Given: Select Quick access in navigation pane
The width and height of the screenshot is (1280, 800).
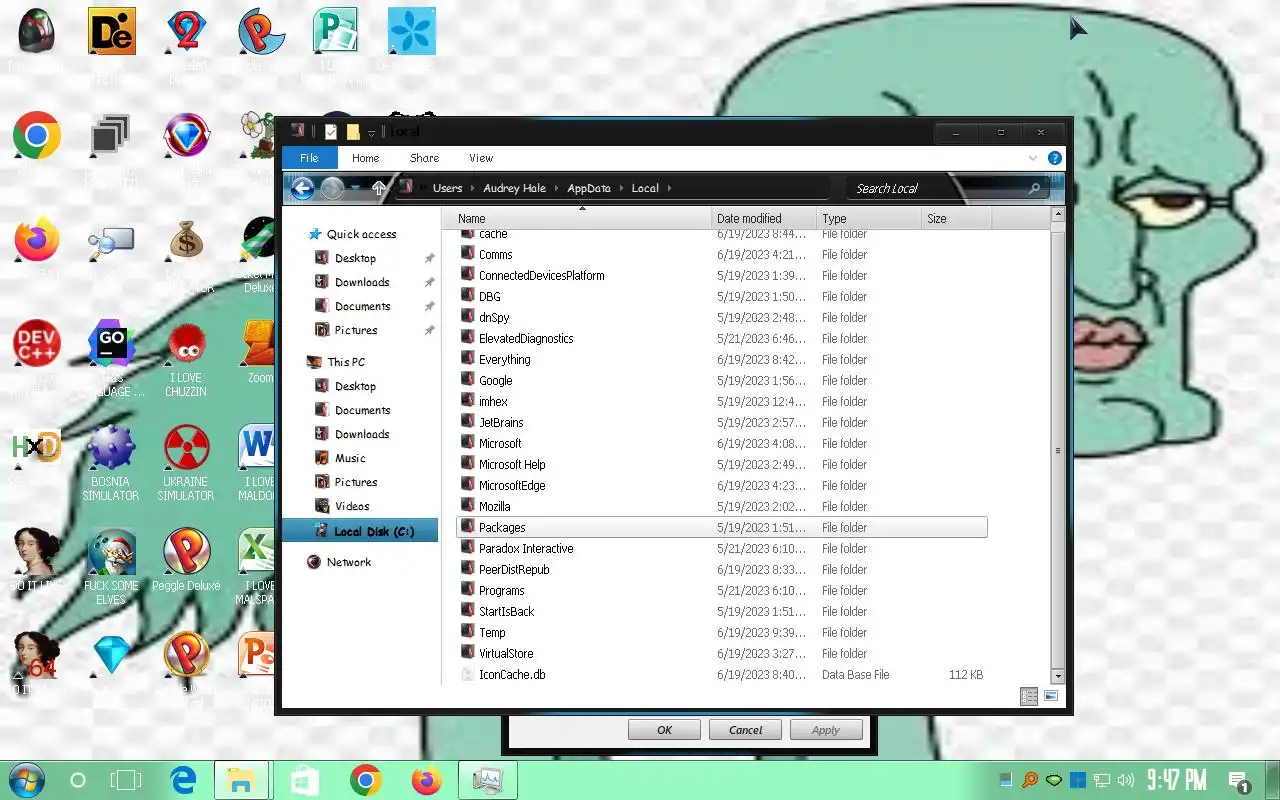Looking at the screenshot, I should coord(361,234).
